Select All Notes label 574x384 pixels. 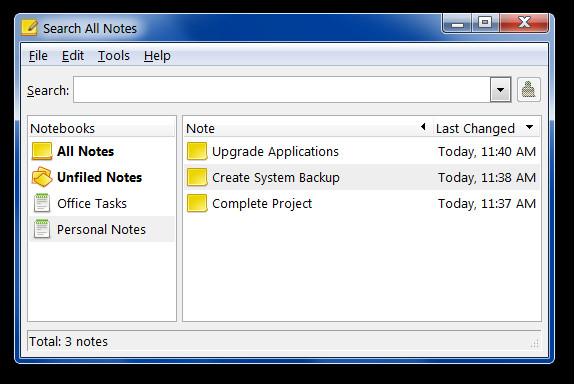tap(85, 151)
